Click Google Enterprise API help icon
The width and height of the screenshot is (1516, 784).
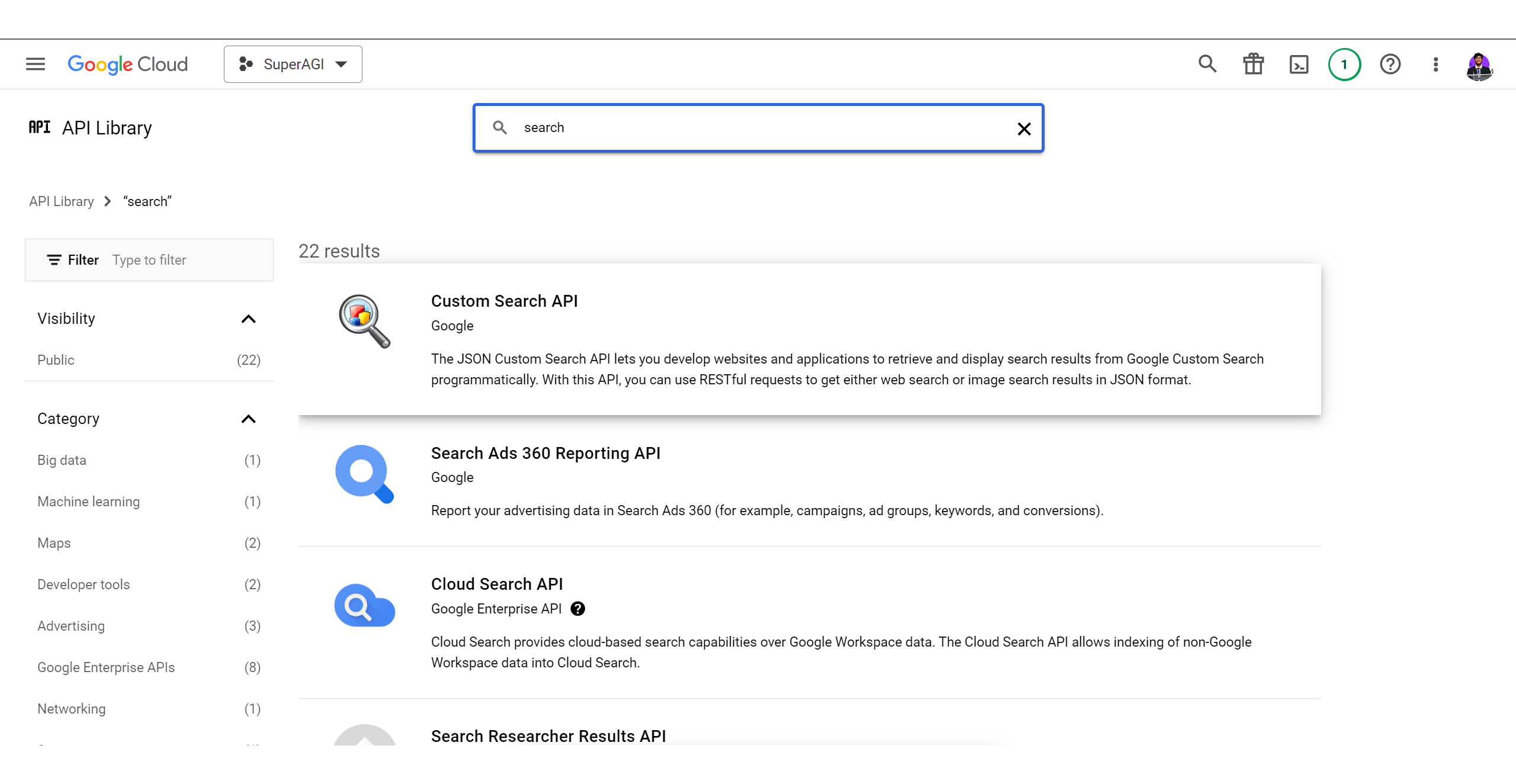pos(578,609)
